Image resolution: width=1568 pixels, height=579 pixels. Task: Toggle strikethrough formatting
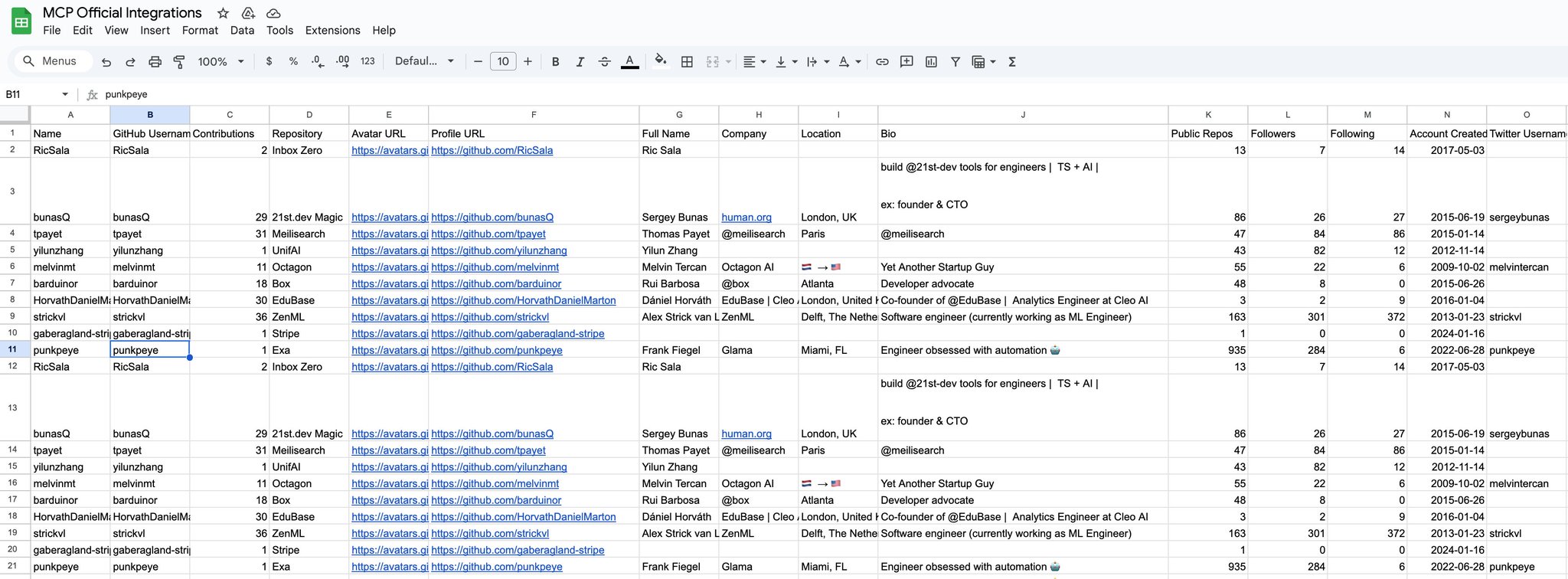pos(605,62)
